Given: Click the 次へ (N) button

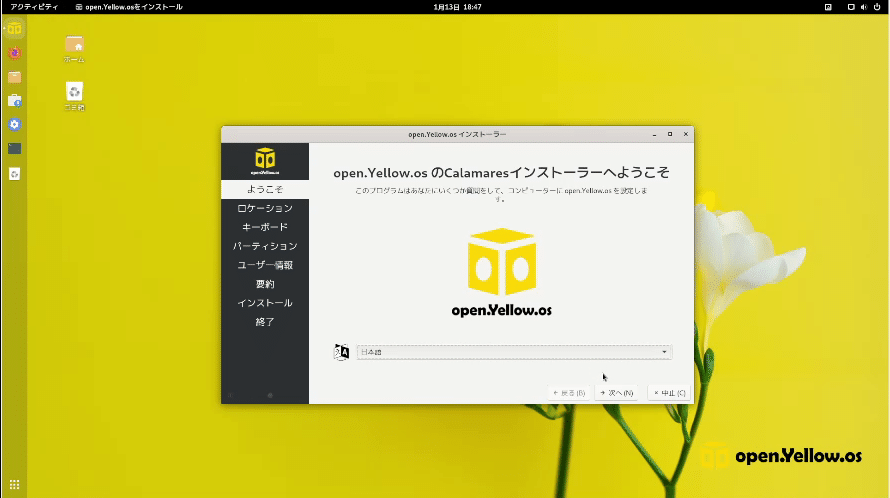Looking at the screenshot, I should click(x=616, y=393).
